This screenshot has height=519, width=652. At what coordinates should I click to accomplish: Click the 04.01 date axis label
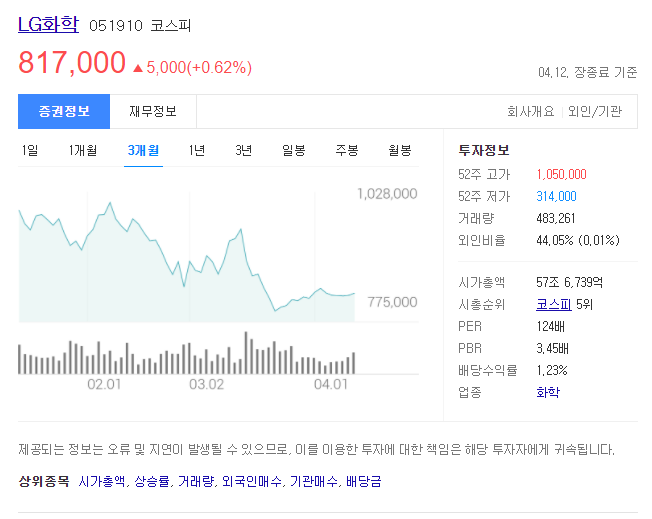[331, 384]
